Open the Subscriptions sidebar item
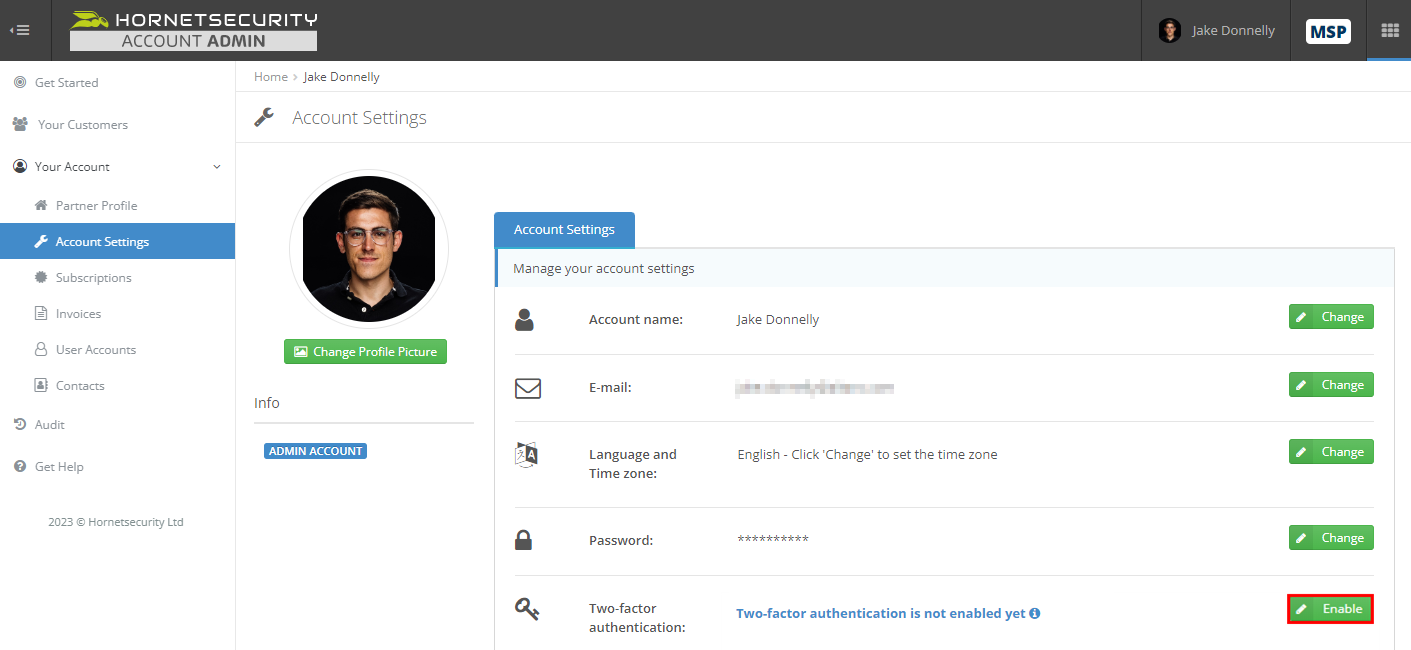Image resolution: width=1411 pixels, height=650 pixels. (94, 277)
